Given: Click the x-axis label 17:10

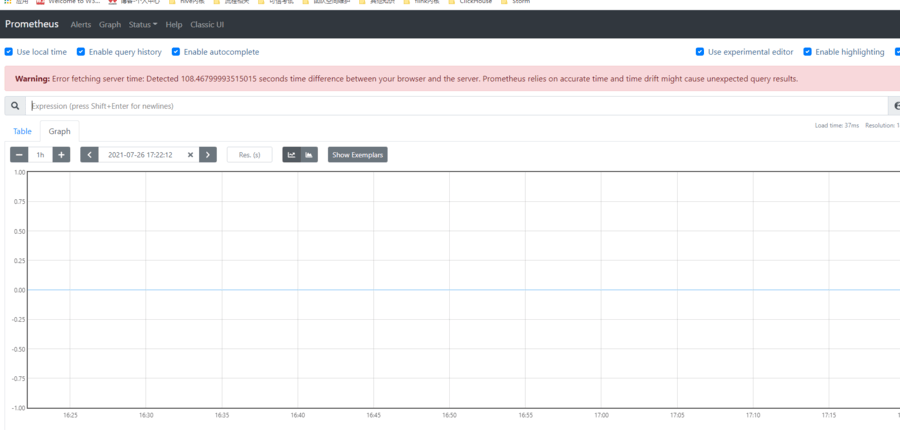Looking at the screenshot, I should click(x=753, y=414).
